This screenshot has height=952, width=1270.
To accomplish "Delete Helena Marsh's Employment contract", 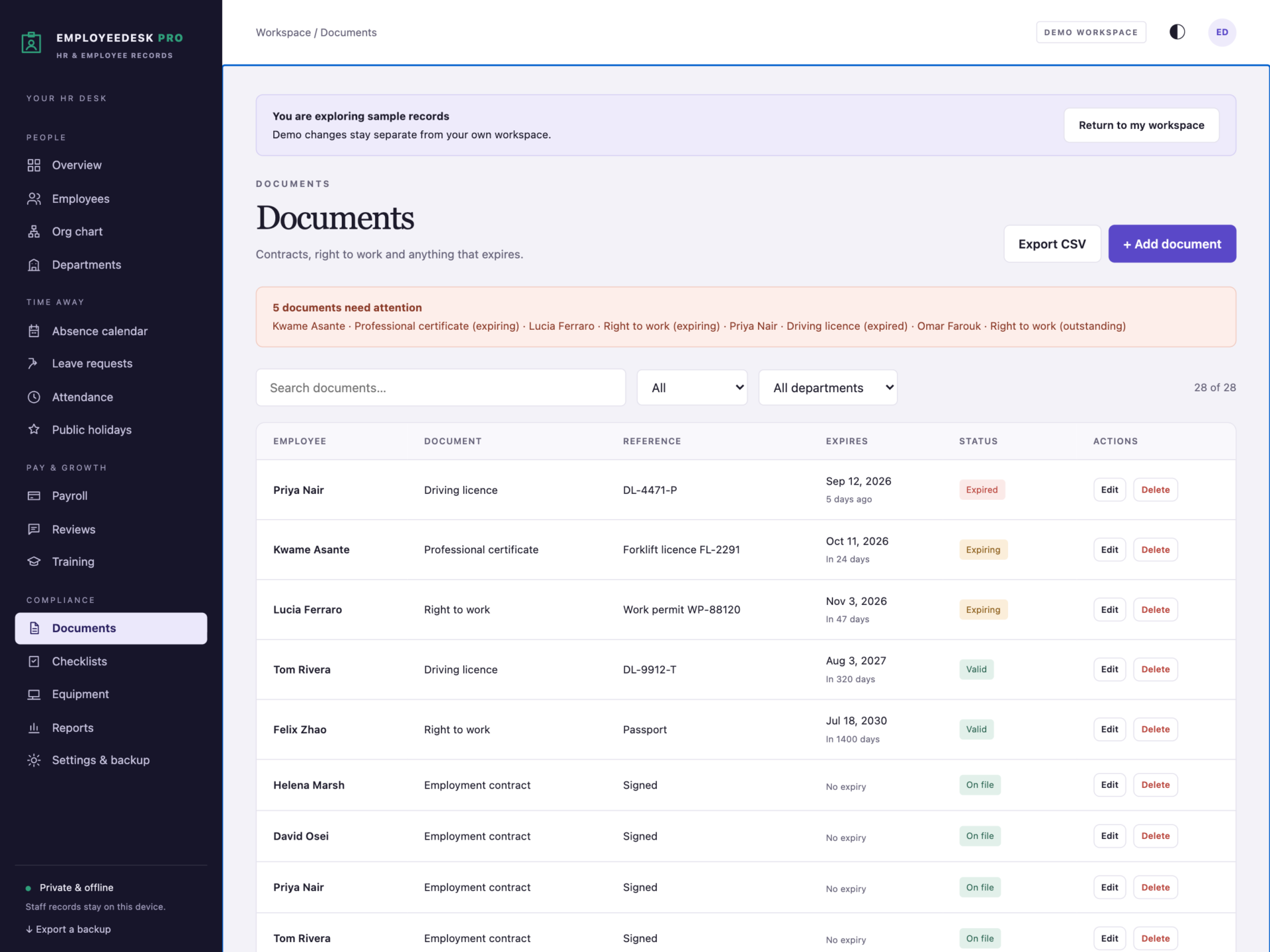I will 1155,785.
